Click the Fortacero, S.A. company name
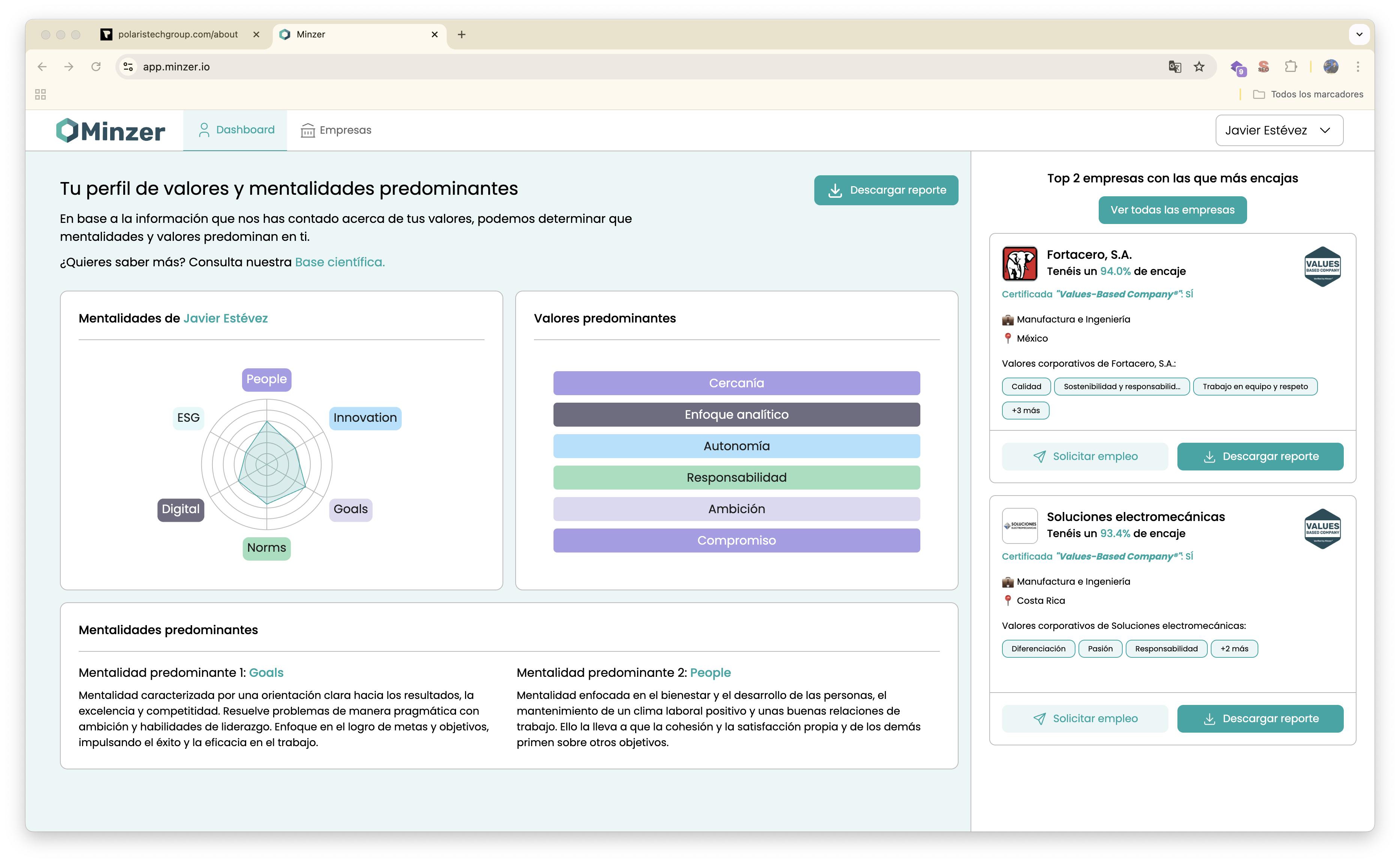The image size is (1400, 863). click(1089, 255)
